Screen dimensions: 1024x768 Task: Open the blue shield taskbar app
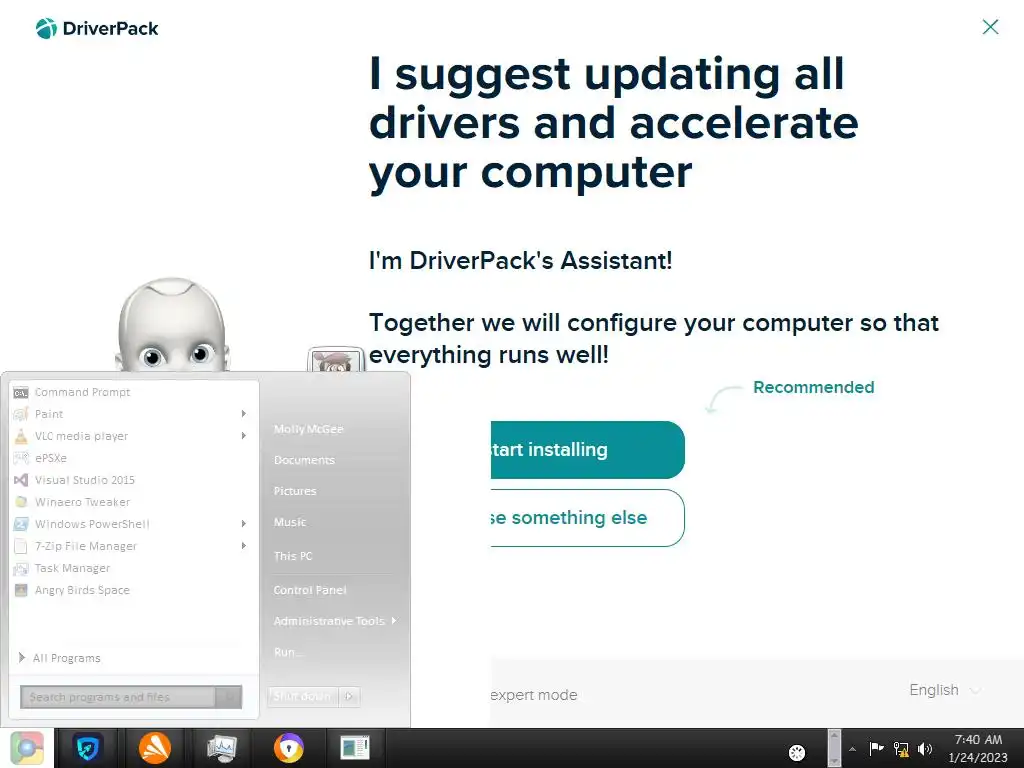point(88,748)
